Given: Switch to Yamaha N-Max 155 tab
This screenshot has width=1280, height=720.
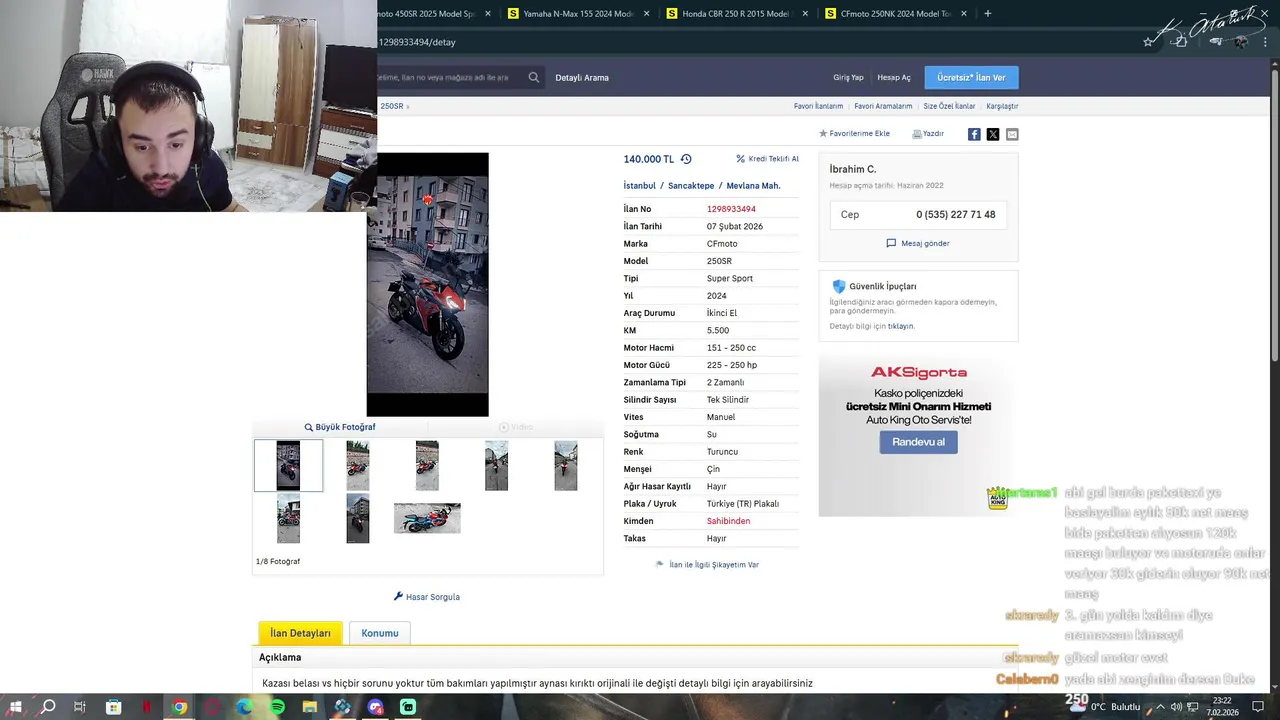Looking at the screenshot, I should pyautogui.click(x=578, y=13).
